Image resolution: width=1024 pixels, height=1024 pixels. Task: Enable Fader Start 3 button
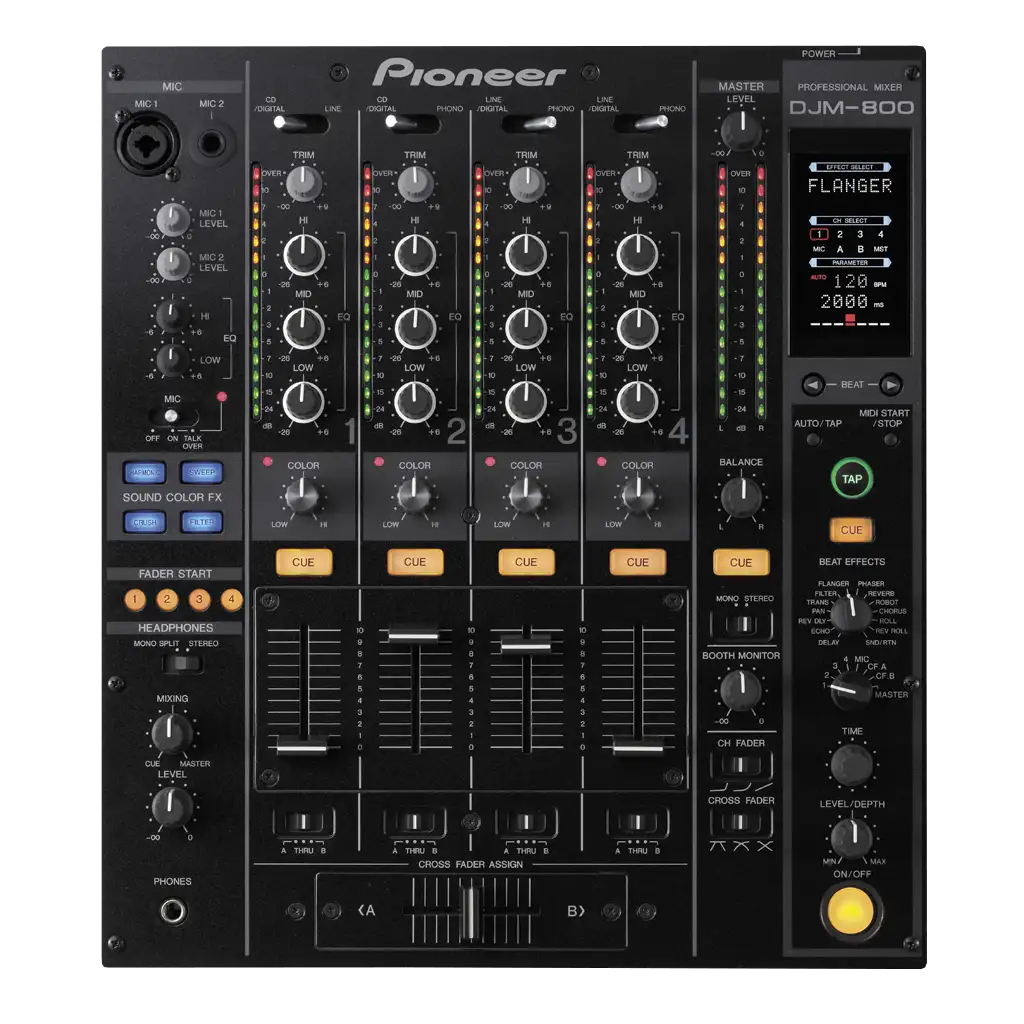point(199,599)
